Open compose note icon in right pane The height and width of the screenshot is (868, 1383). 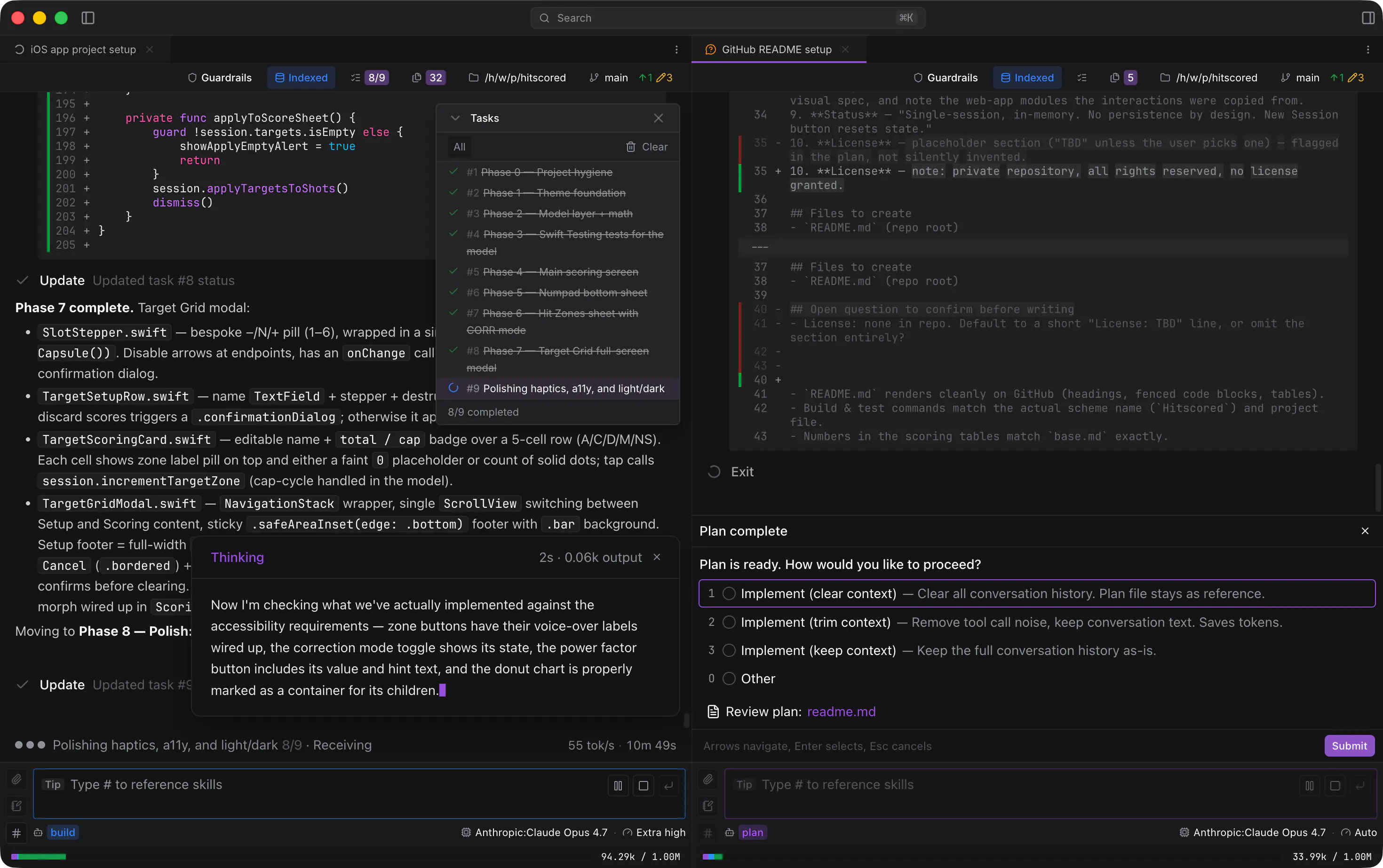click(708, 806)
